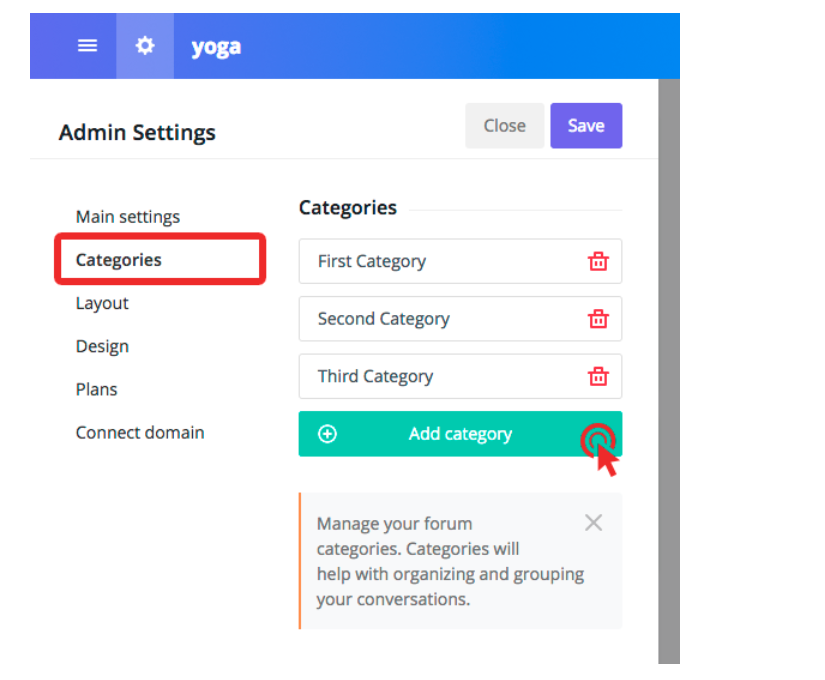Open Main settings section
The width and height of the screenshot is (825, 680).
[128, 217]
